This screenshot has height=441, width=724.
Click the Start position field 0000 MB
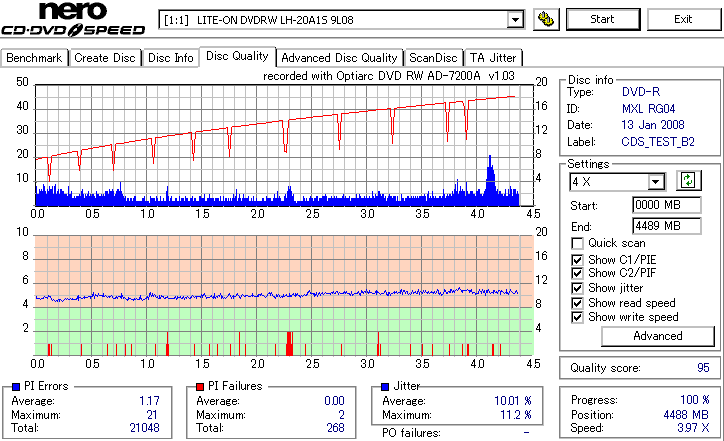click(x=666, y=205)
